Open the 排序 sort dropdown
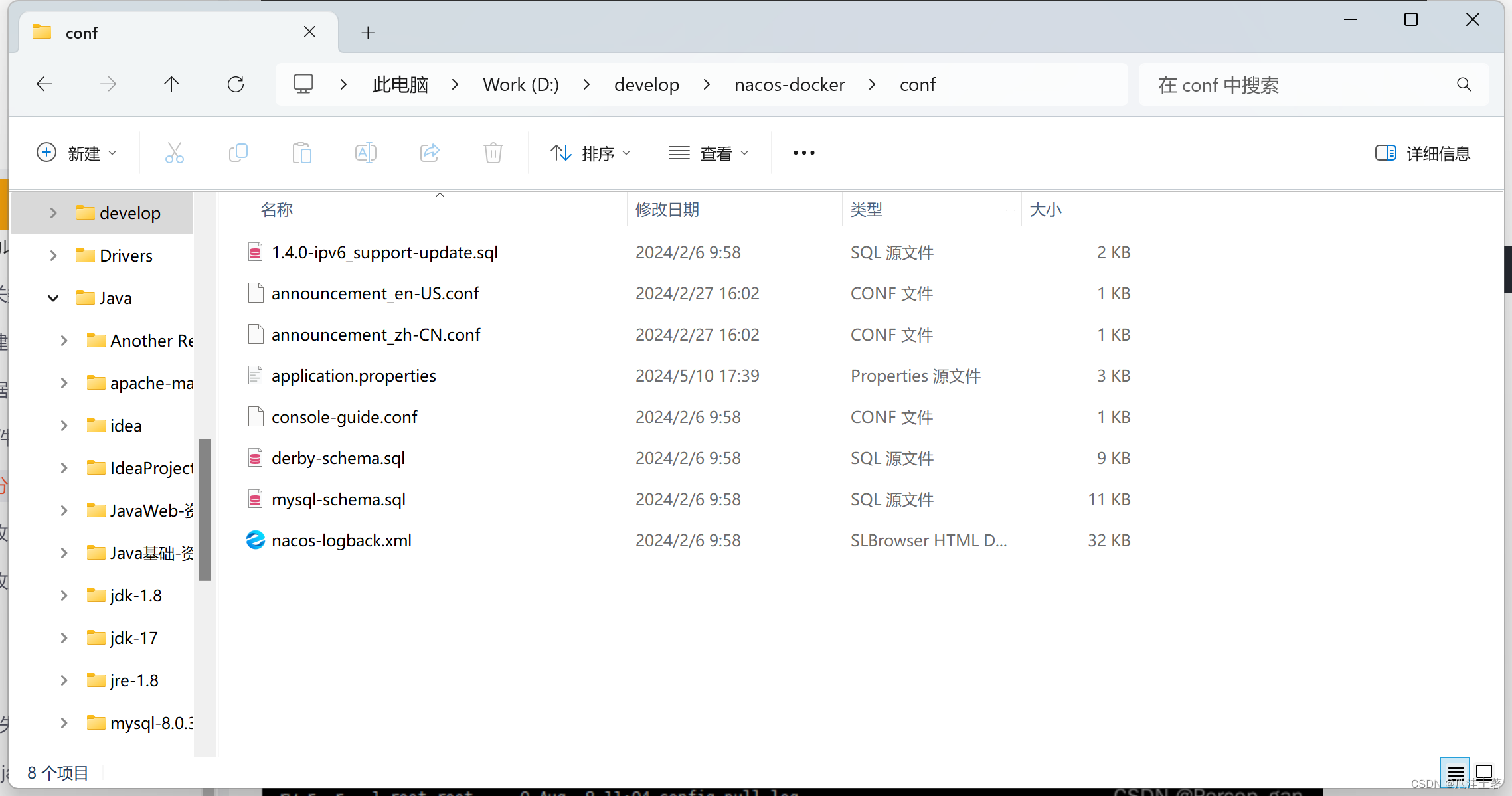The width and height of the screenshot is (1512, 796). pyautogui.click(x=590, y=153)
